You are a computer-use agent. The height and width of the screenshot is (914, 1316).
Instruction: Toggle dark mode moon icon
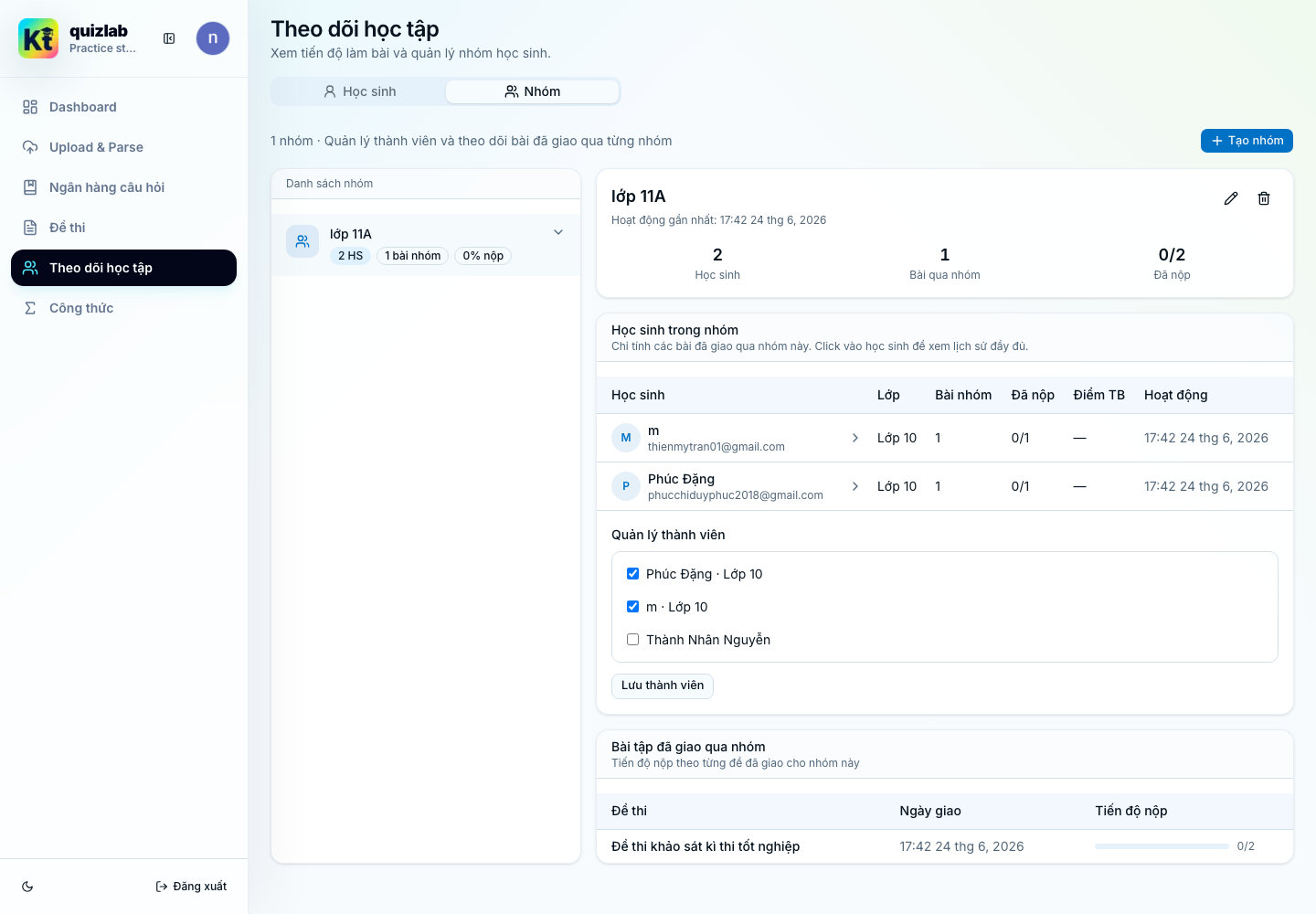tap(27, 887)
